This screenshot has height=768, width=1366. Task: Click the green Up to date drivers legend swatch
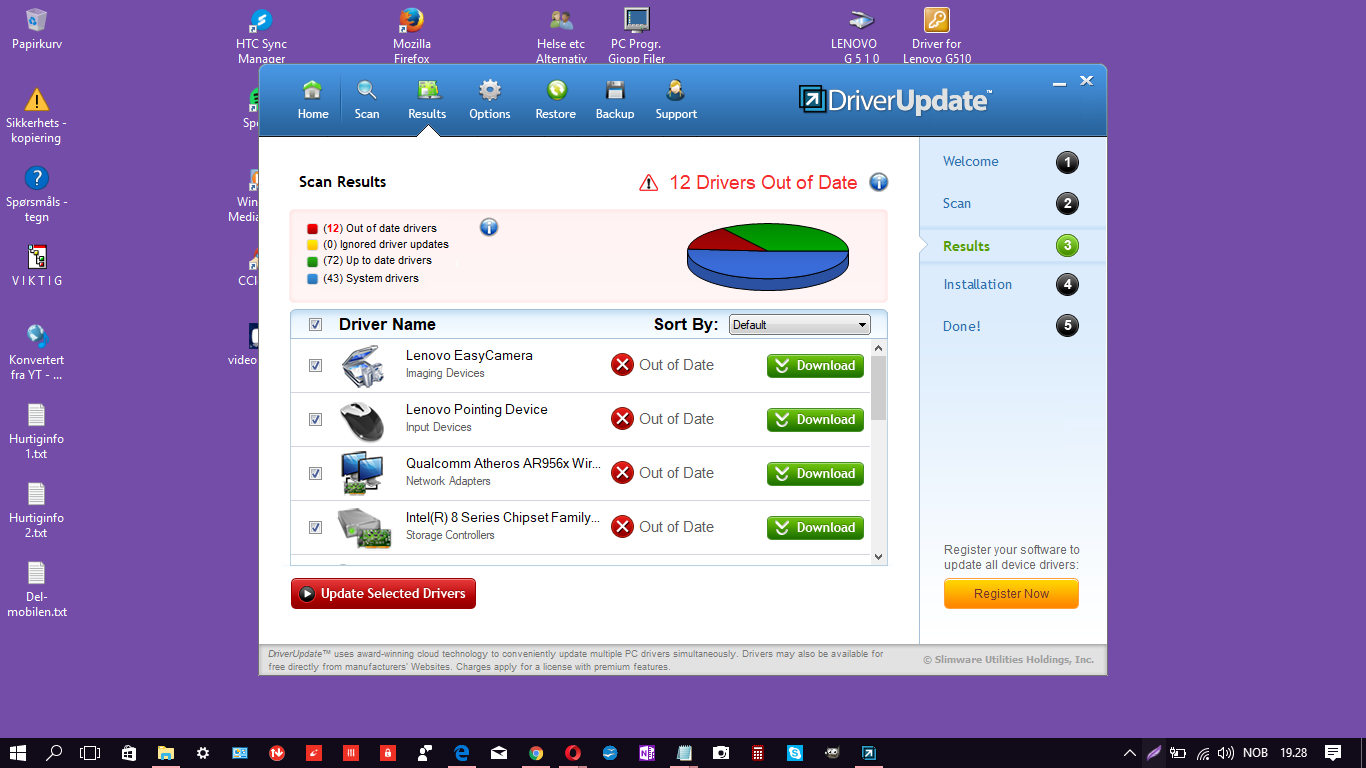pos(313,261)
